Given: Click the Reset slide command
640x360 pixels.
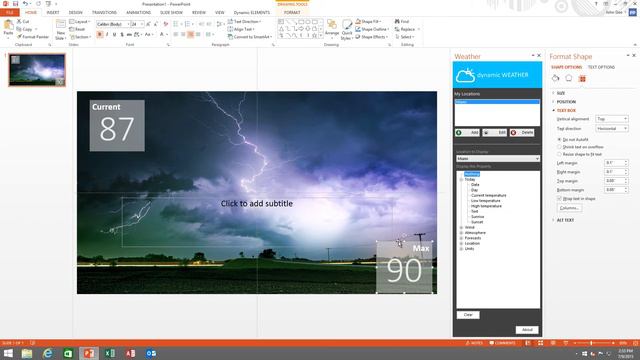Looking at the screenshot, I should point(77,29).
